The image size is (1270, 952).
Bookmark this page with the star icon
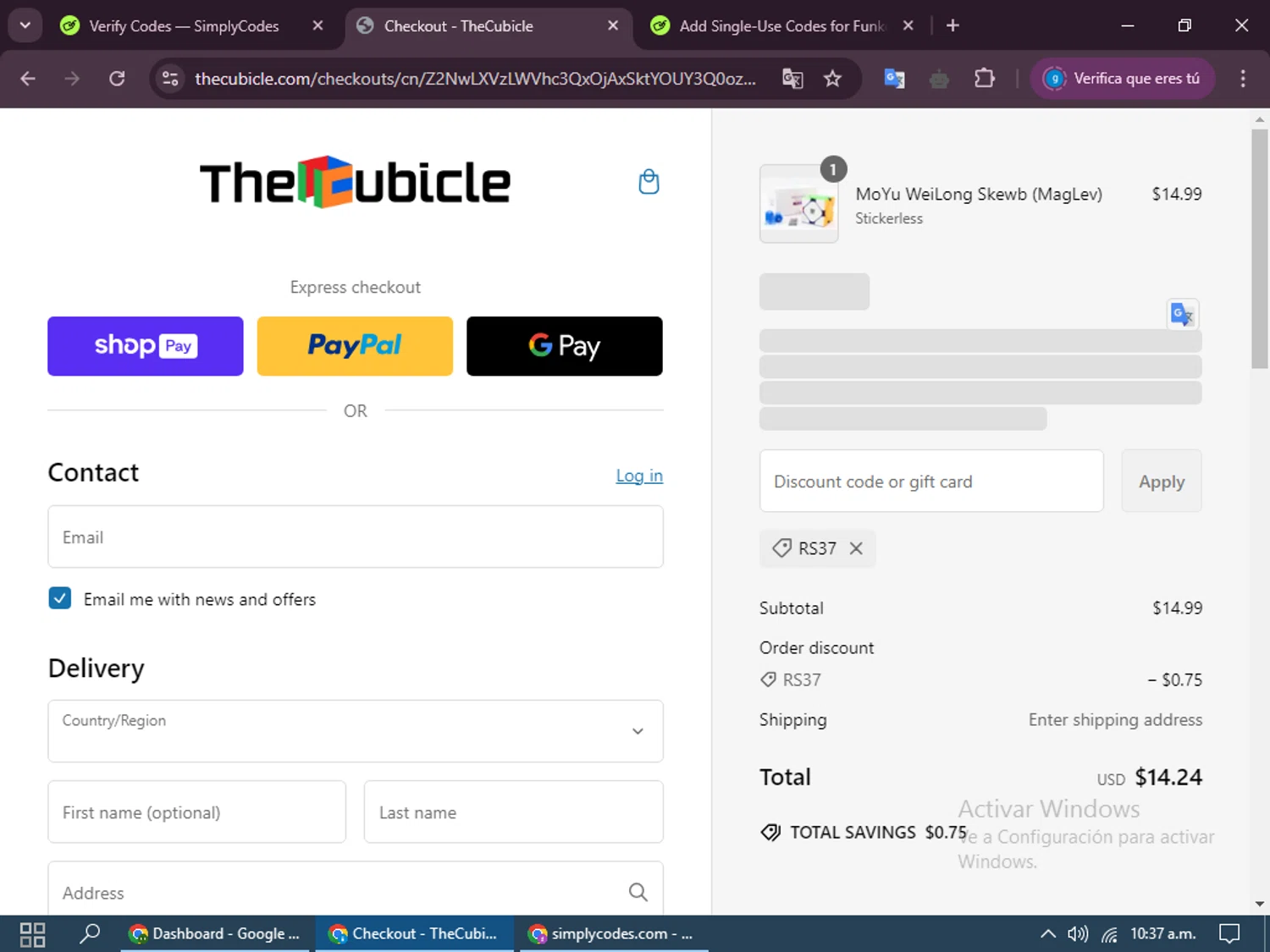[x=832, y=79]
